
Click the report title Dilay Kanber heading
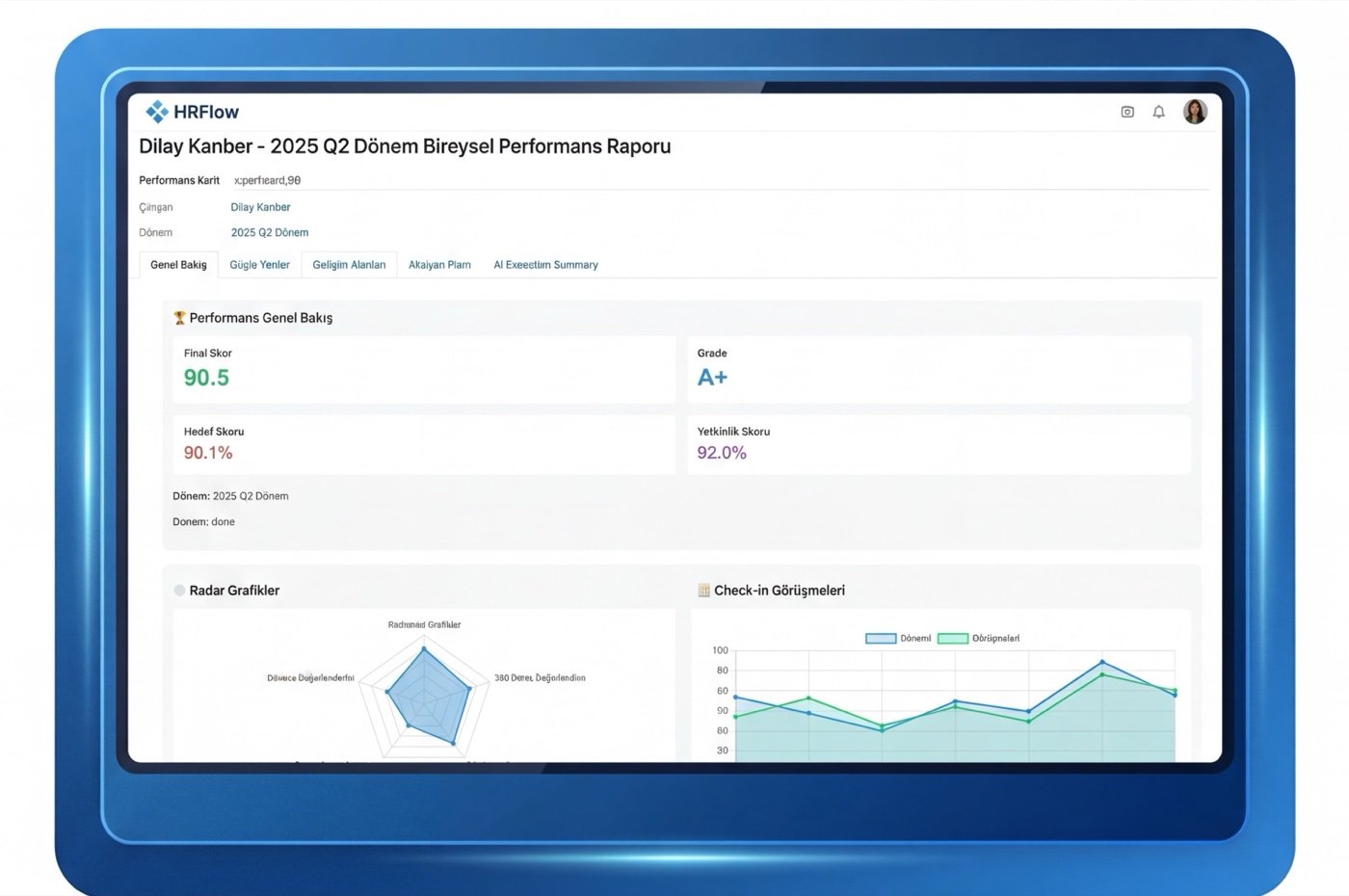coord(405,146)
